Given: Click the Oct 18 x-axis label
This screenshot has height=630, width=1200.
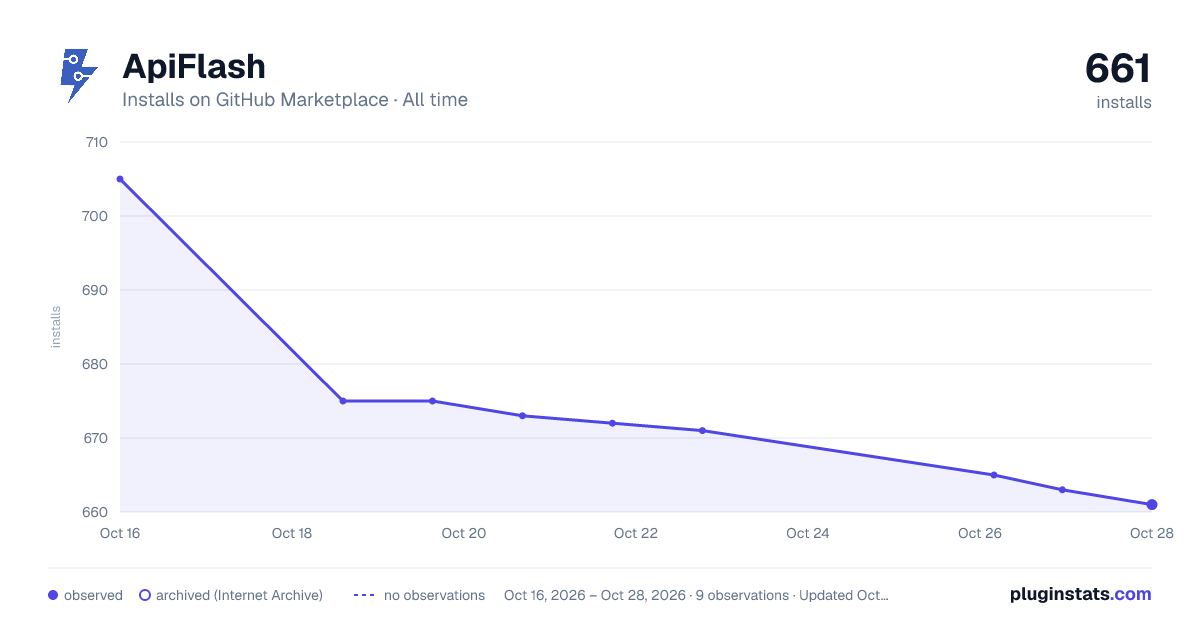Looking at the screenshot, I should click(x=292, y=533).
